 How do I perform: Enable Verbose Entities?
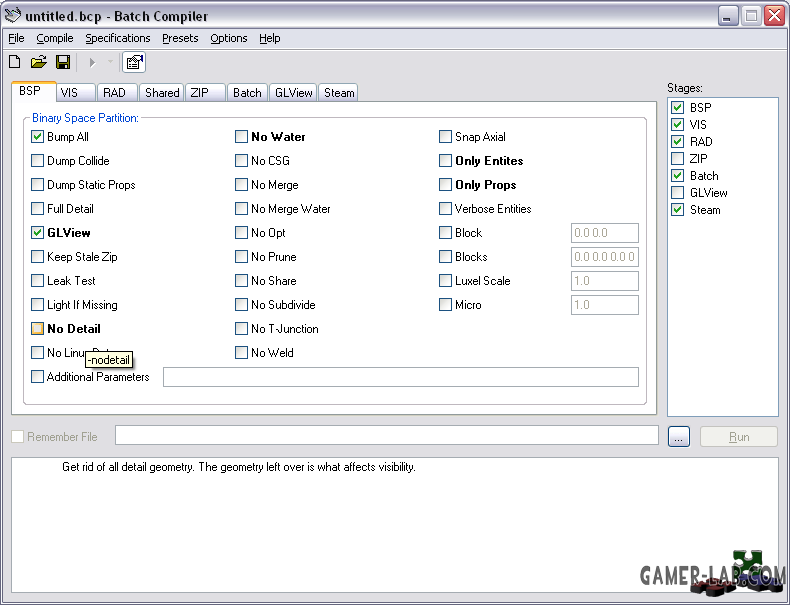click(x=445, y=209)
